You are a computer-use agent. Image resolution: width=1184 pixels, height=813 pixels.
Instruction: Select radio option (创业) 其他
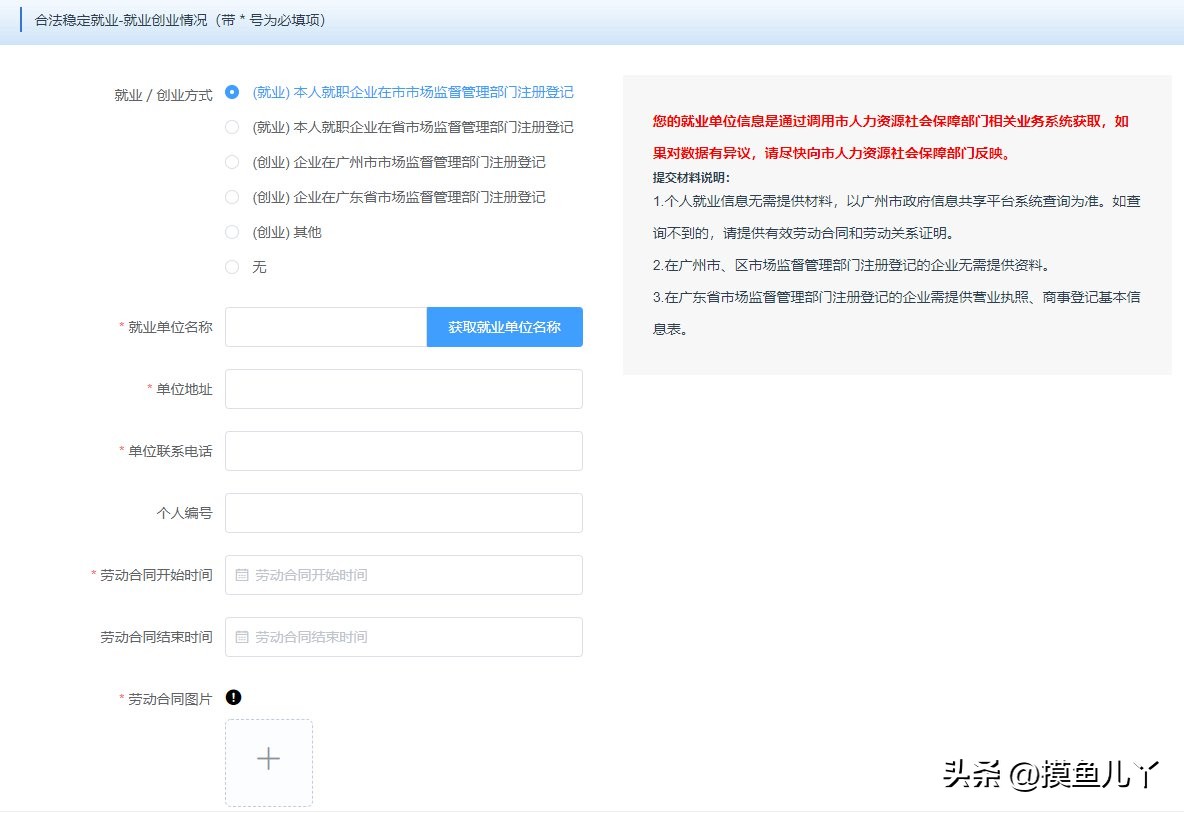coord(232,232)
